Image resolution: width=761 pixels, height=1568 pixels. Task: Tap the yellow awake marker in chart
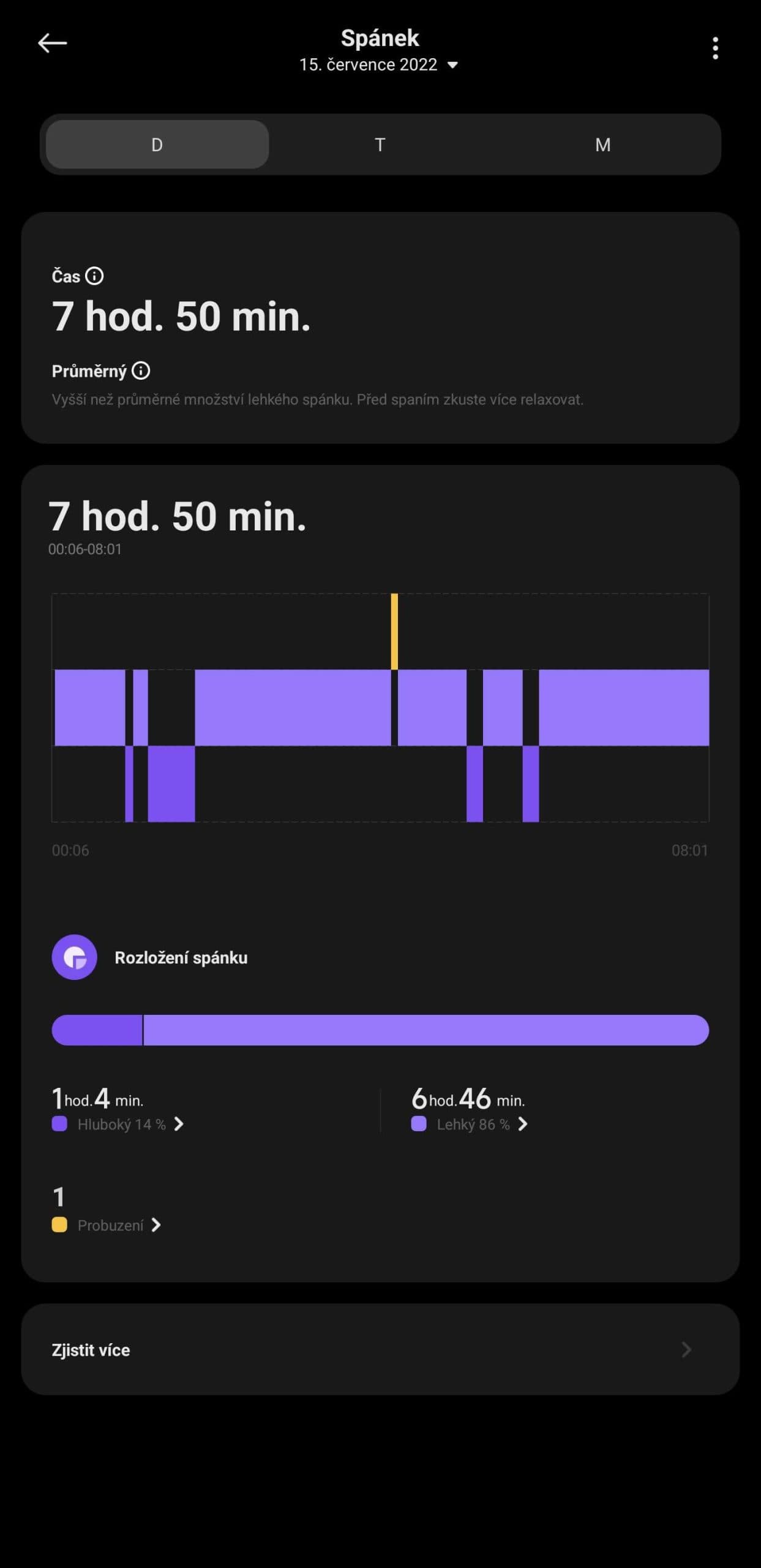coord(394,631)
